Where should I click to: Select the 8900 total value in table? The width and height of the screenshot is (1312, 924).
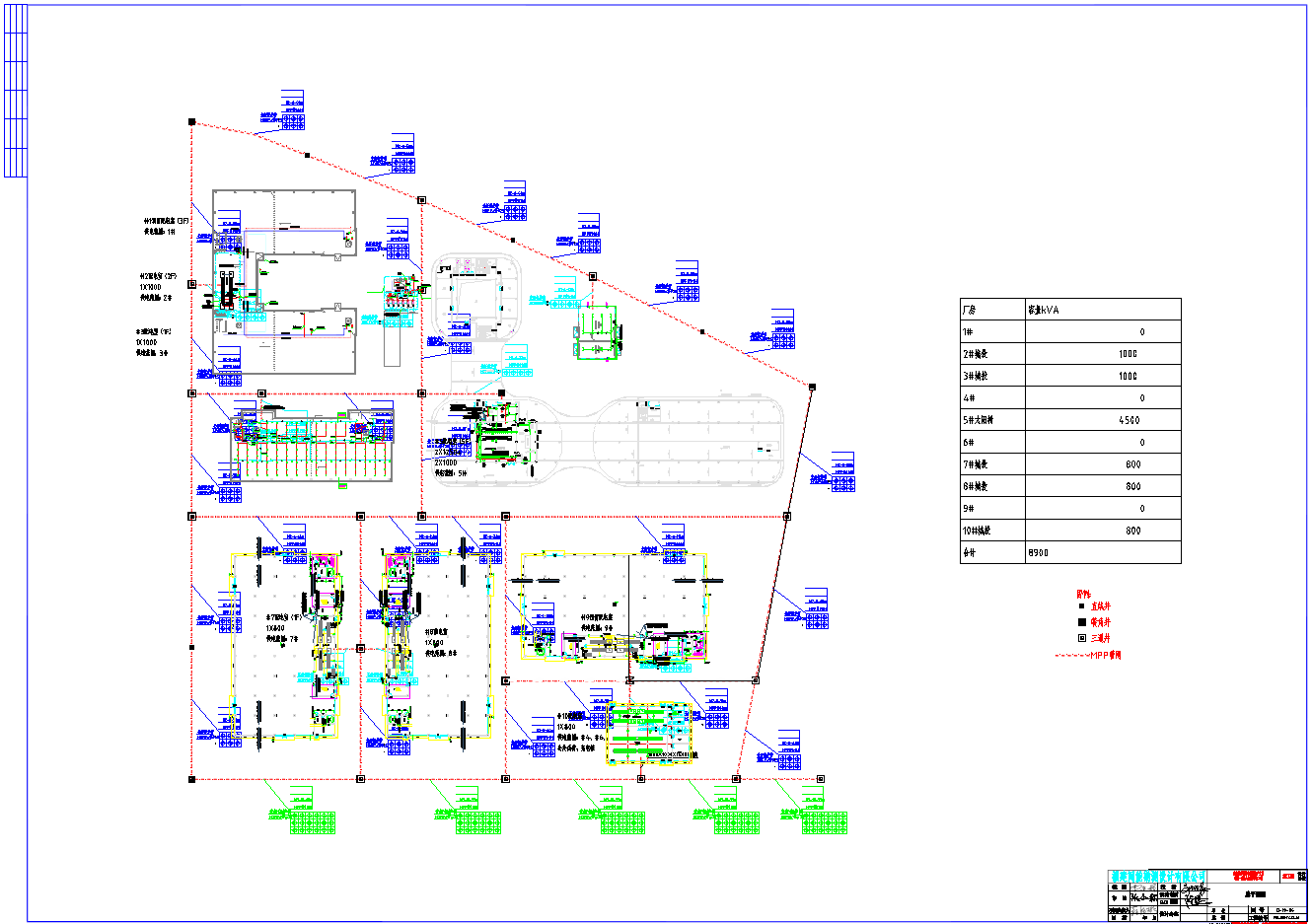coord(1039,553)
